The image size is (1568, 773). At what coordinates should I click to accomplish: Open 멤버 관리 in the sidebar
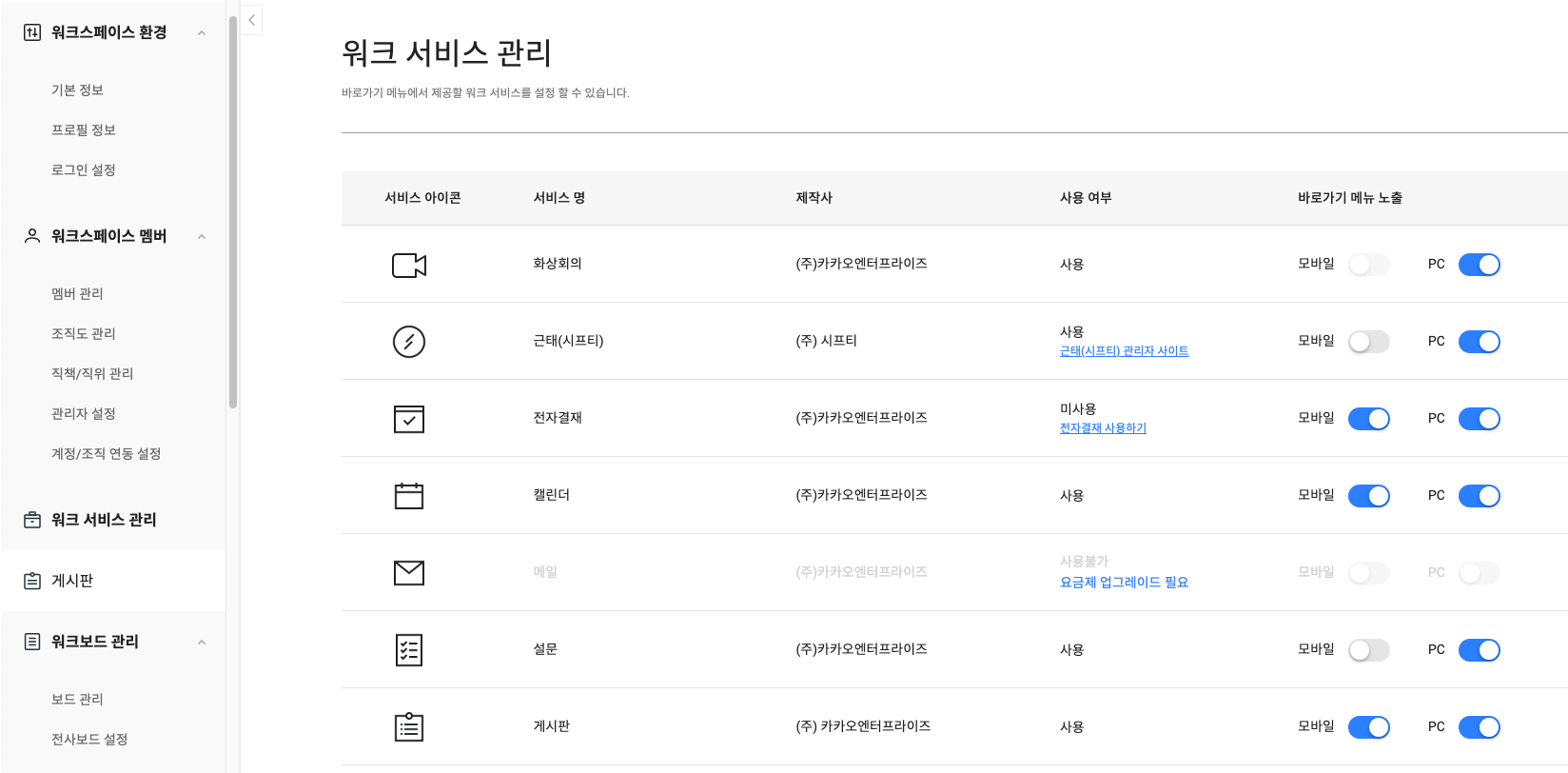pyautogui.click(x=77, y=294)
